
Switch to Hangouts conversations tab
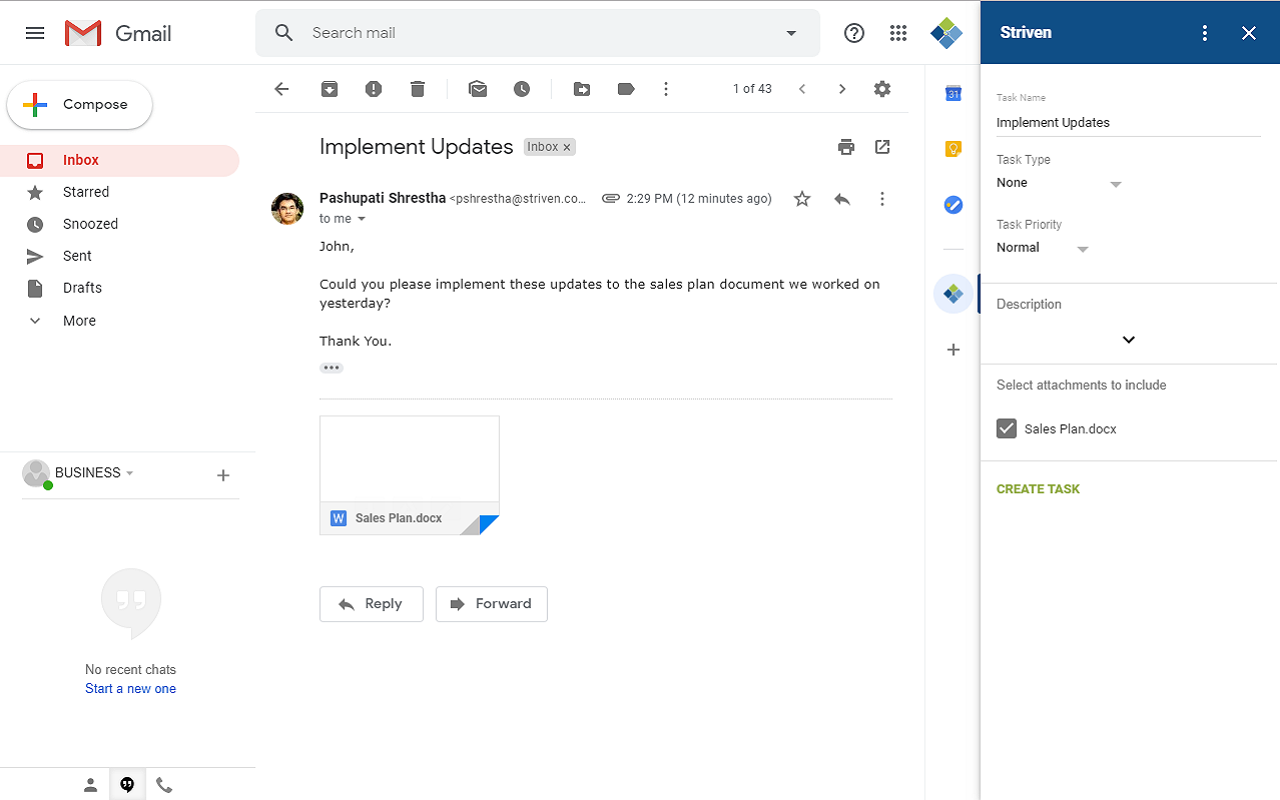pyautogui.click(x=127, y=785)
